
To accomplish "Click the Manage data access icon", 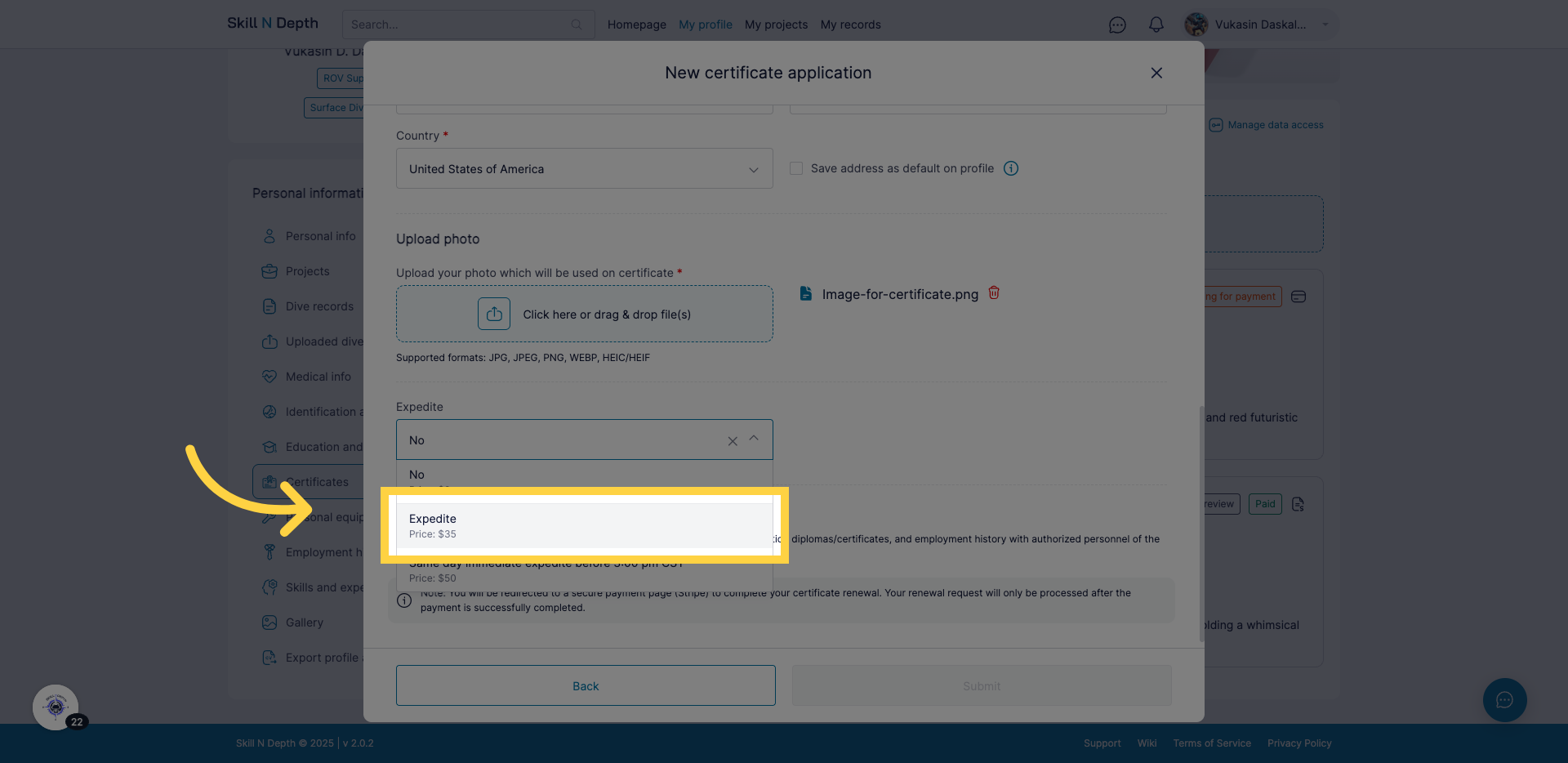I will (x=1216, y=125).
